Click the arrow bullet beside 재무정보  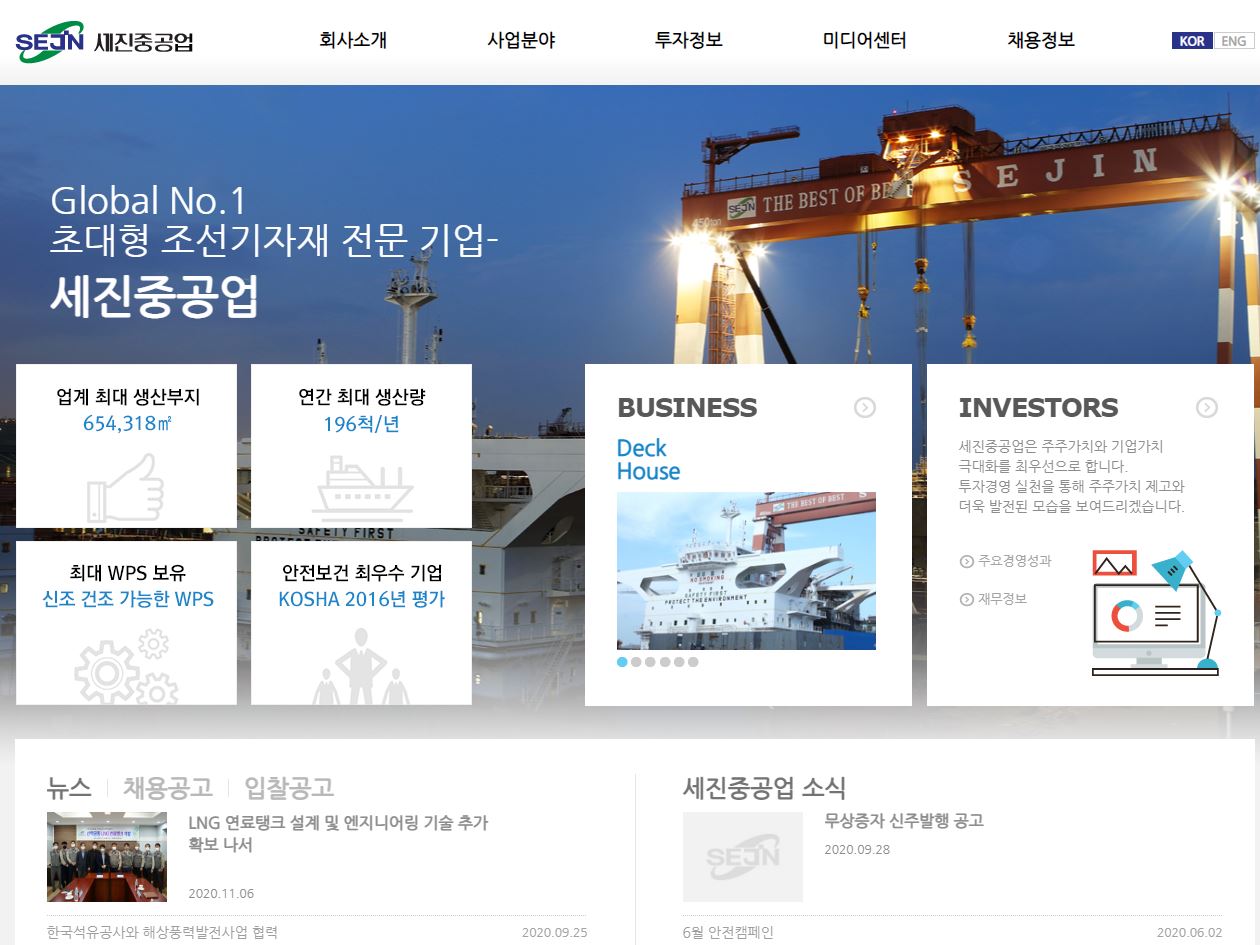point(966,599)
